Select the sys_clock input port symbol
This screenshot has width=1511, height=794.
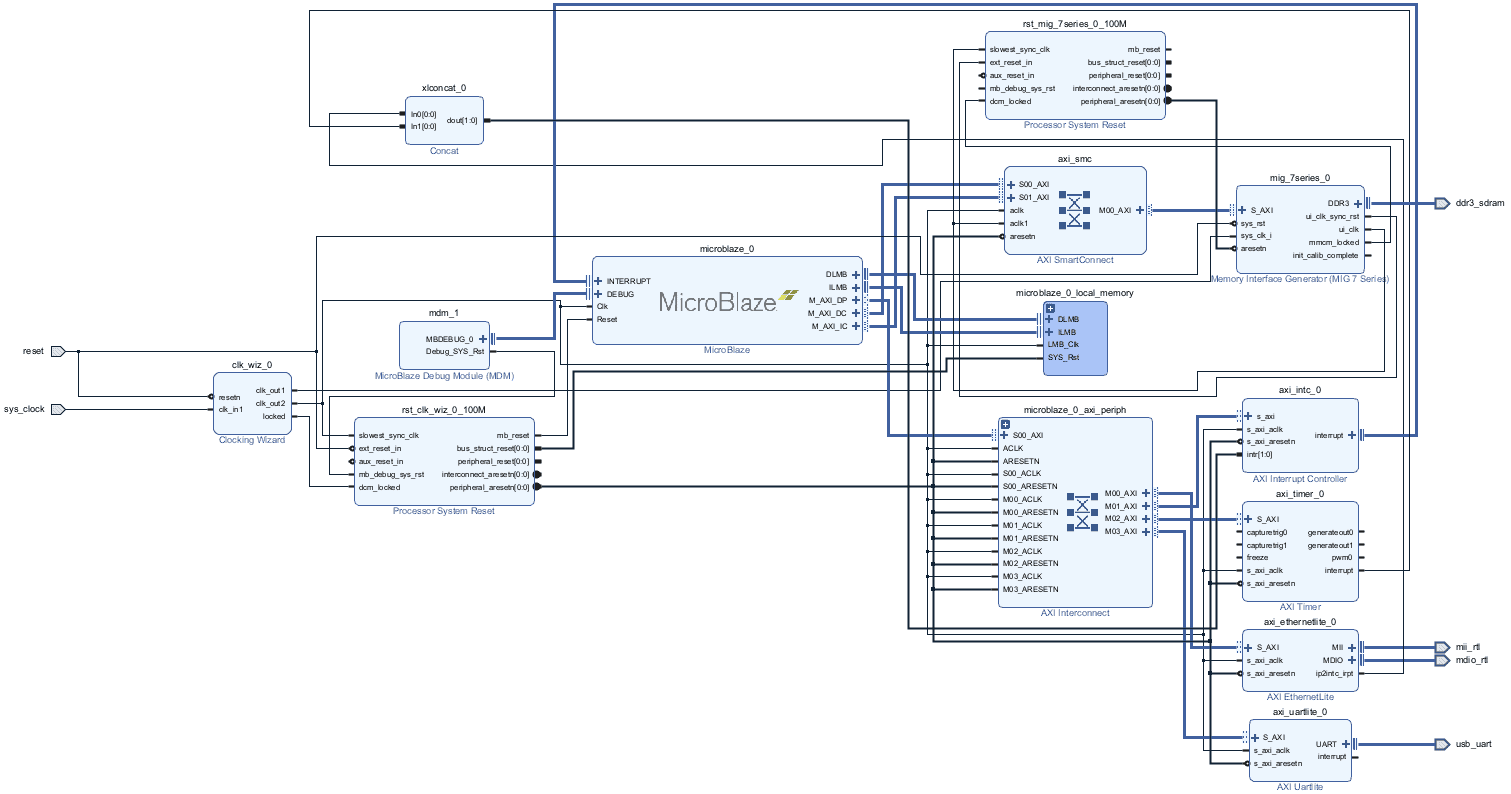58,409
